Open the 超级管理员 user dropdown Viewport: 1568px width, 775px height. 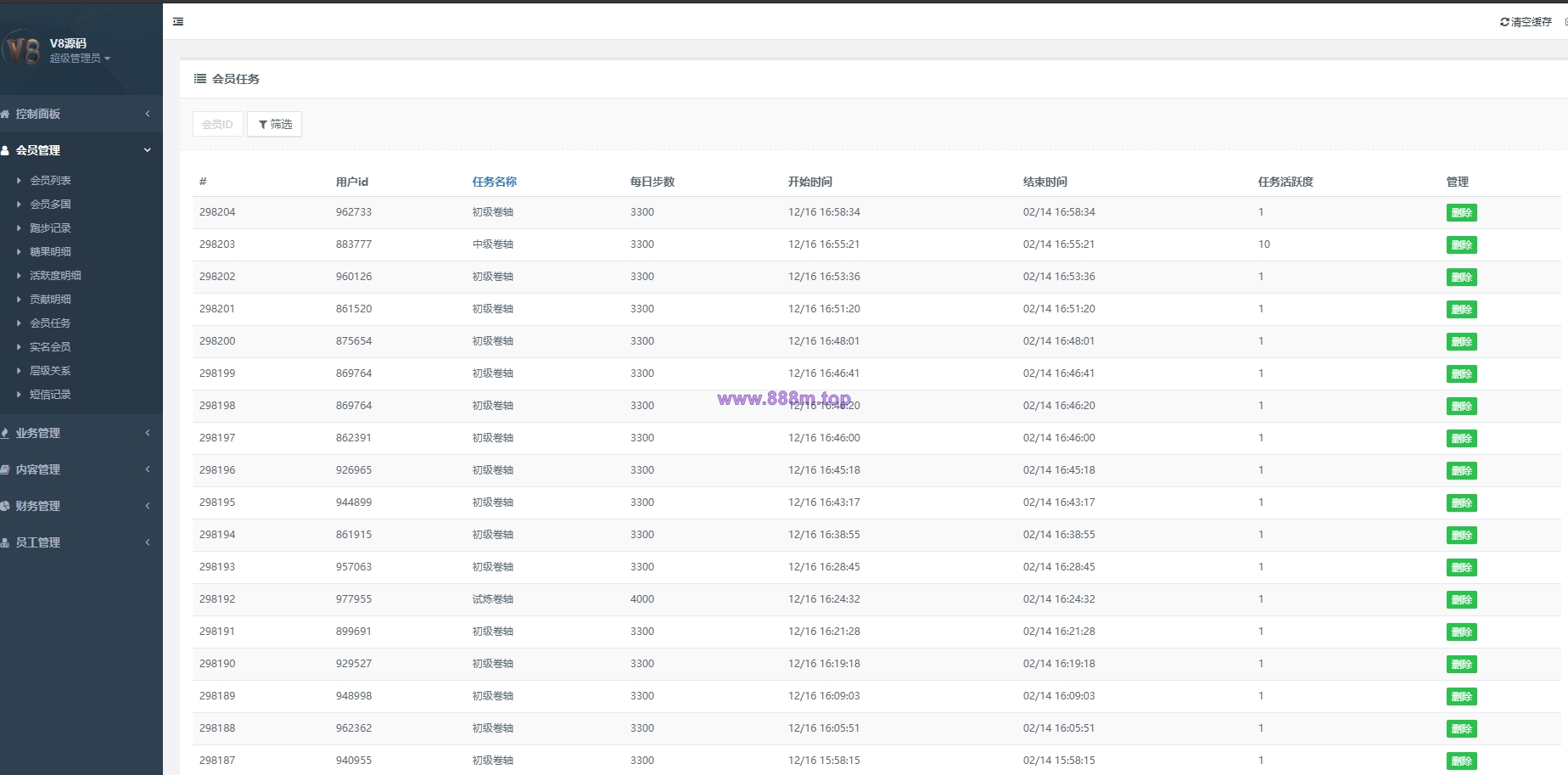pyautogui.click(x=80, y=59)
